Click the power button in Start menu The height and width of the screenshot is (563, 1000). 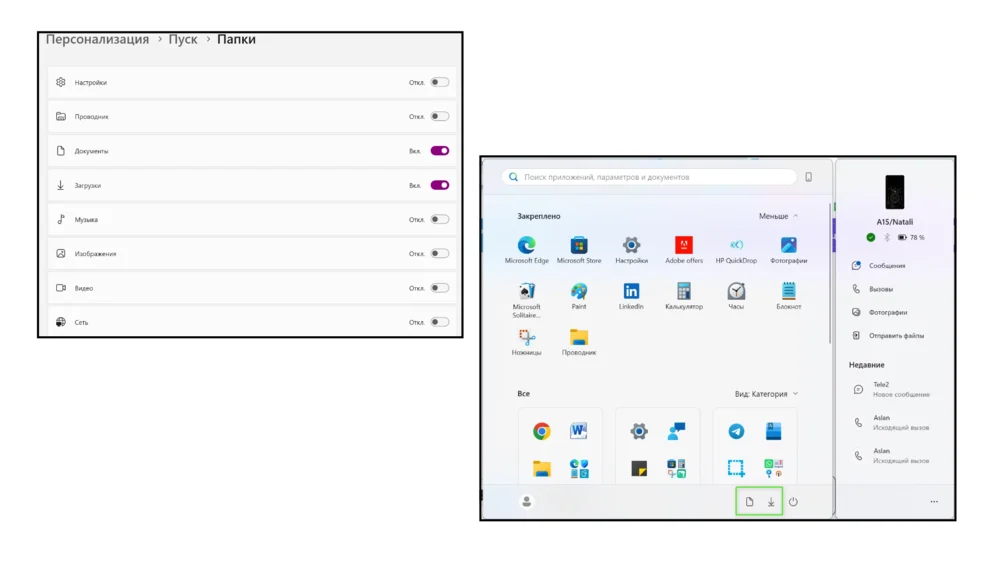point(793,502)
